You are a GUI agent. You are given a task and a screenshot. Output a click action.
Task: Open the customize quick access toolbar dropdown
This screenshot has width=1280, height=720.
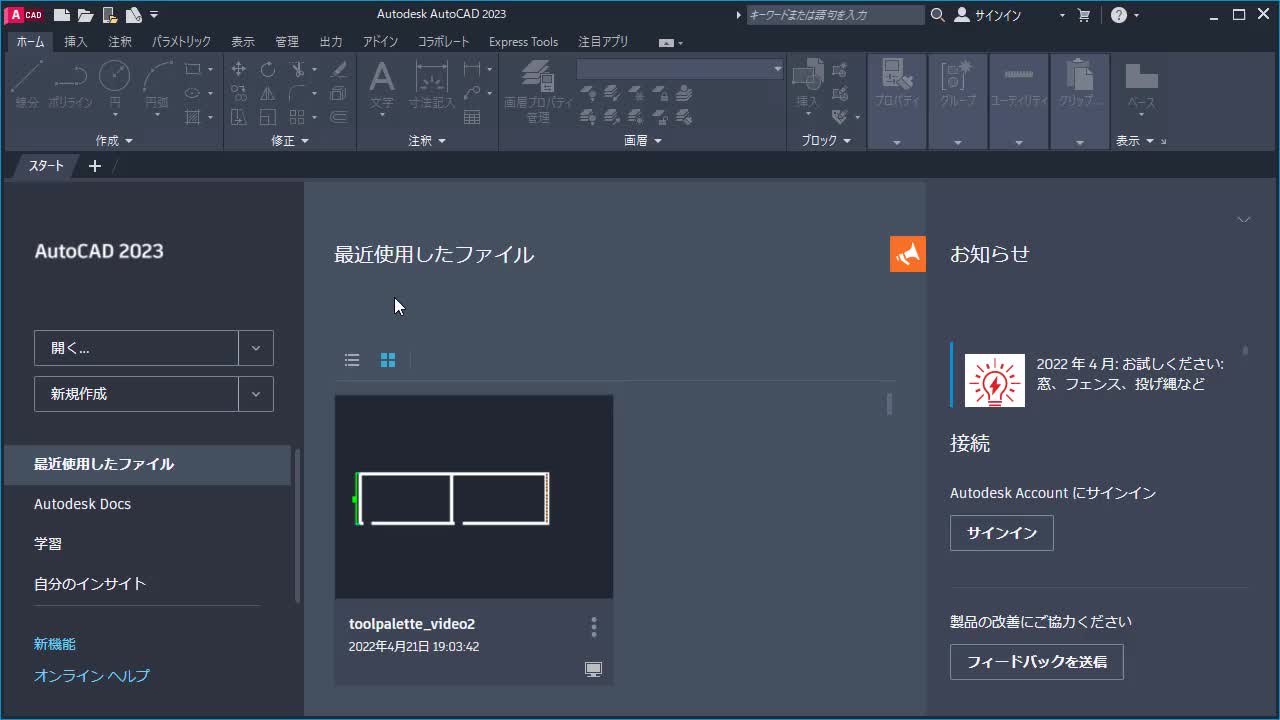(x=154, y=15)
